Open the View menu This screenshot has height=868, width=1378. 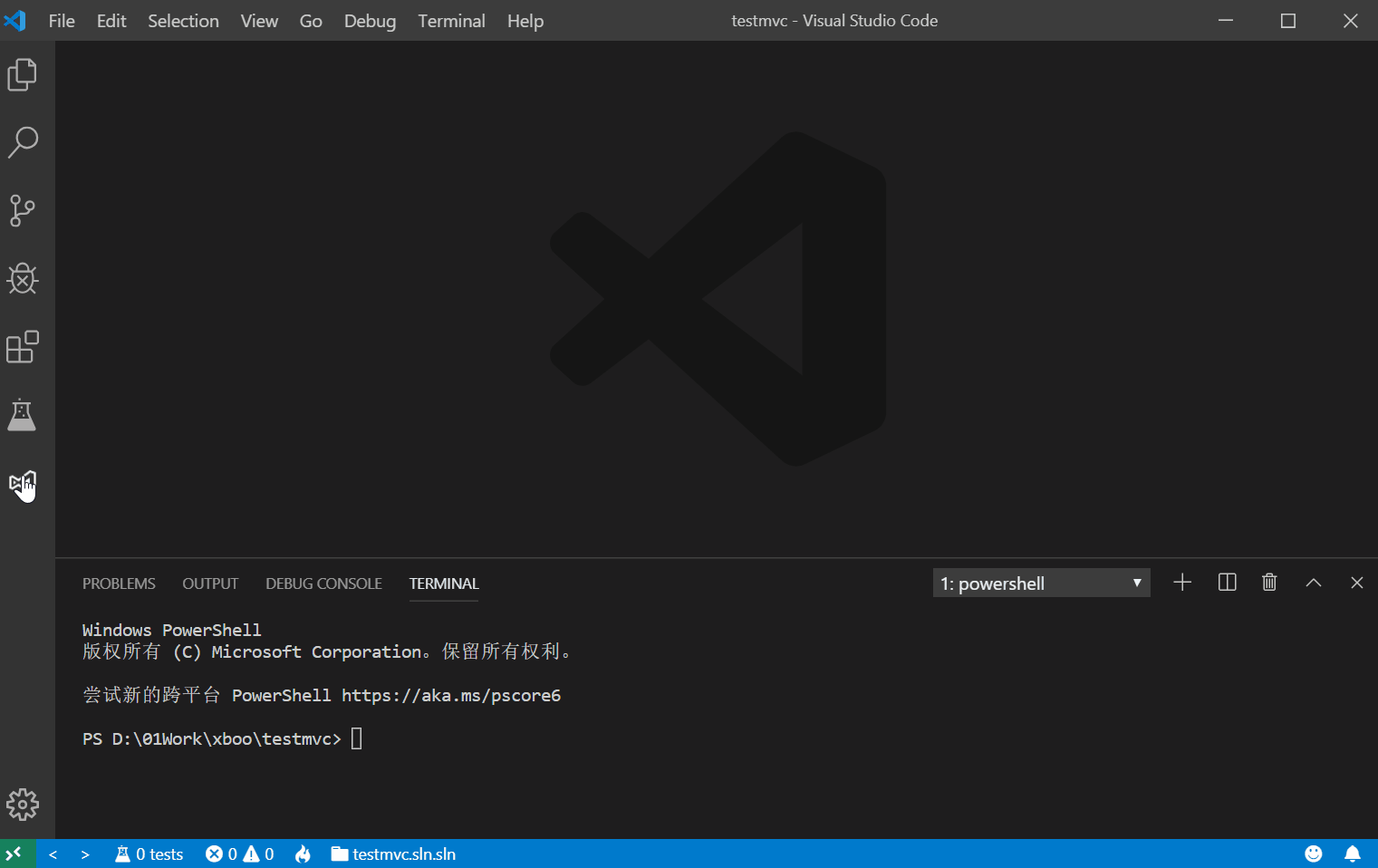pos(259,20)
